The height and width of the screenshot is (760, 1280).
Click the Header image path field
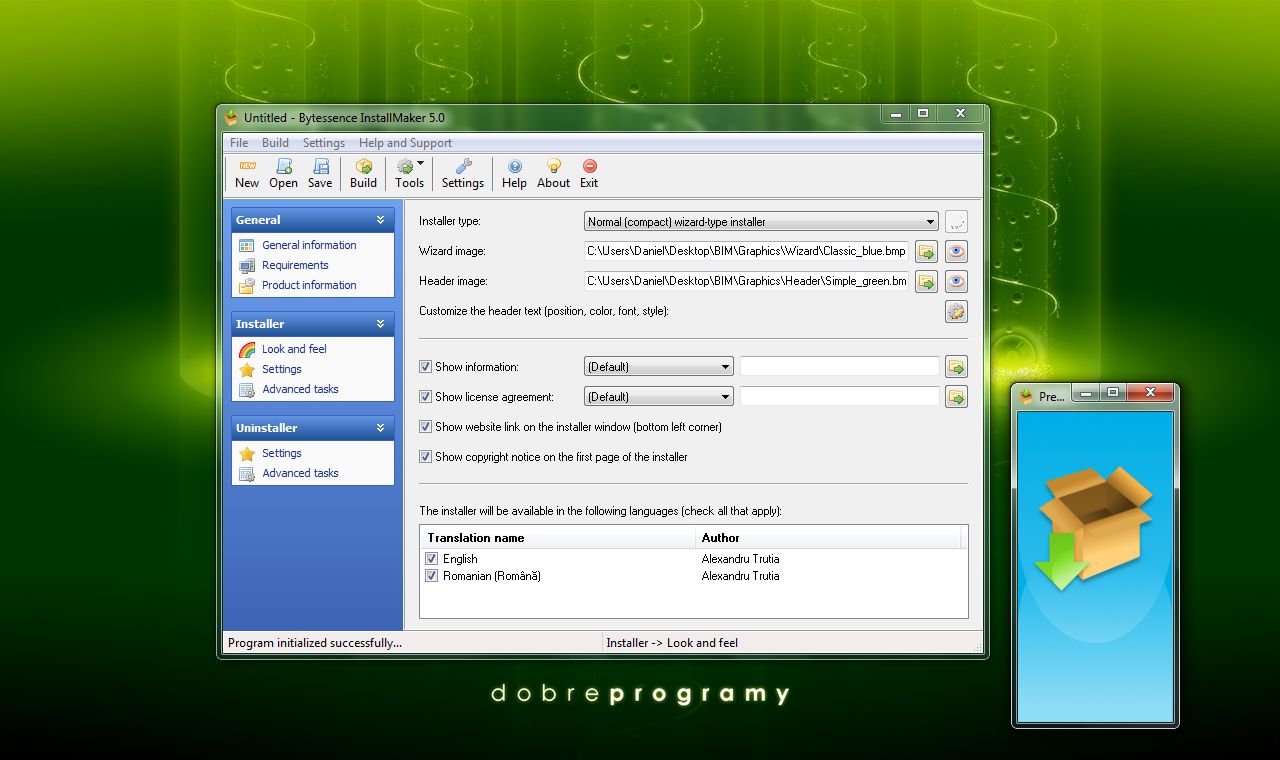coord(747,282)
